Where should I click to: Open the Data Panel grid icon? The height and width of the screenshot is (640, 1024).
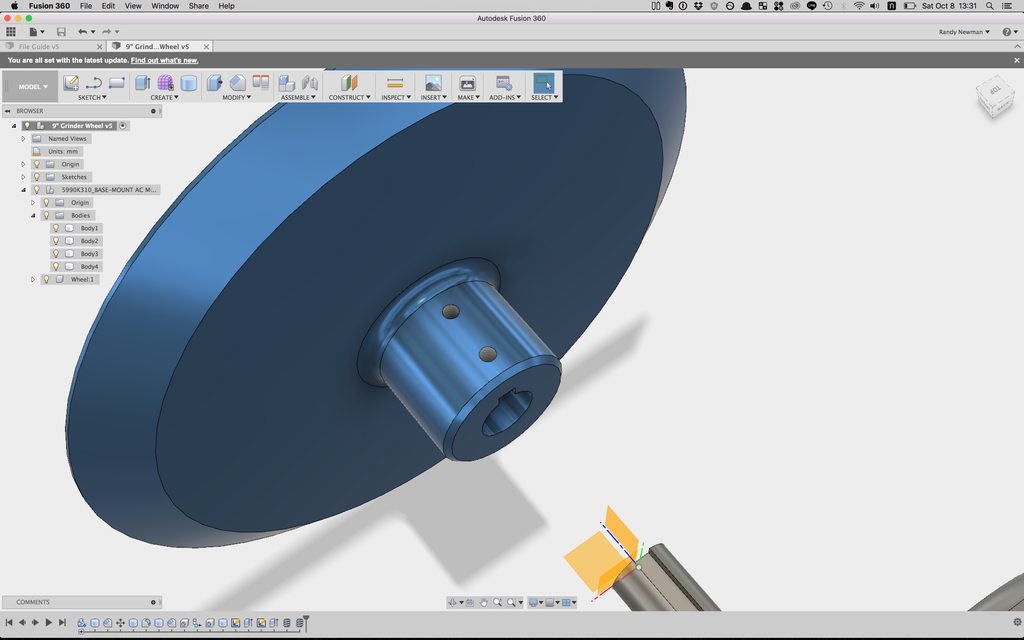[11, 32]
